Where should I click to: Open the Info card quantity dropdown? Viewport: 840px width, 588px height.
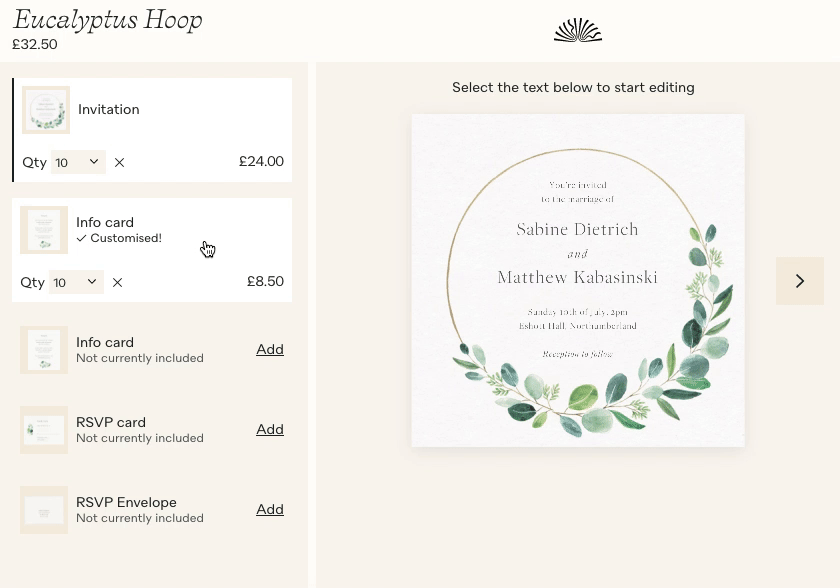pyautogui.click(x=76, y=282)
